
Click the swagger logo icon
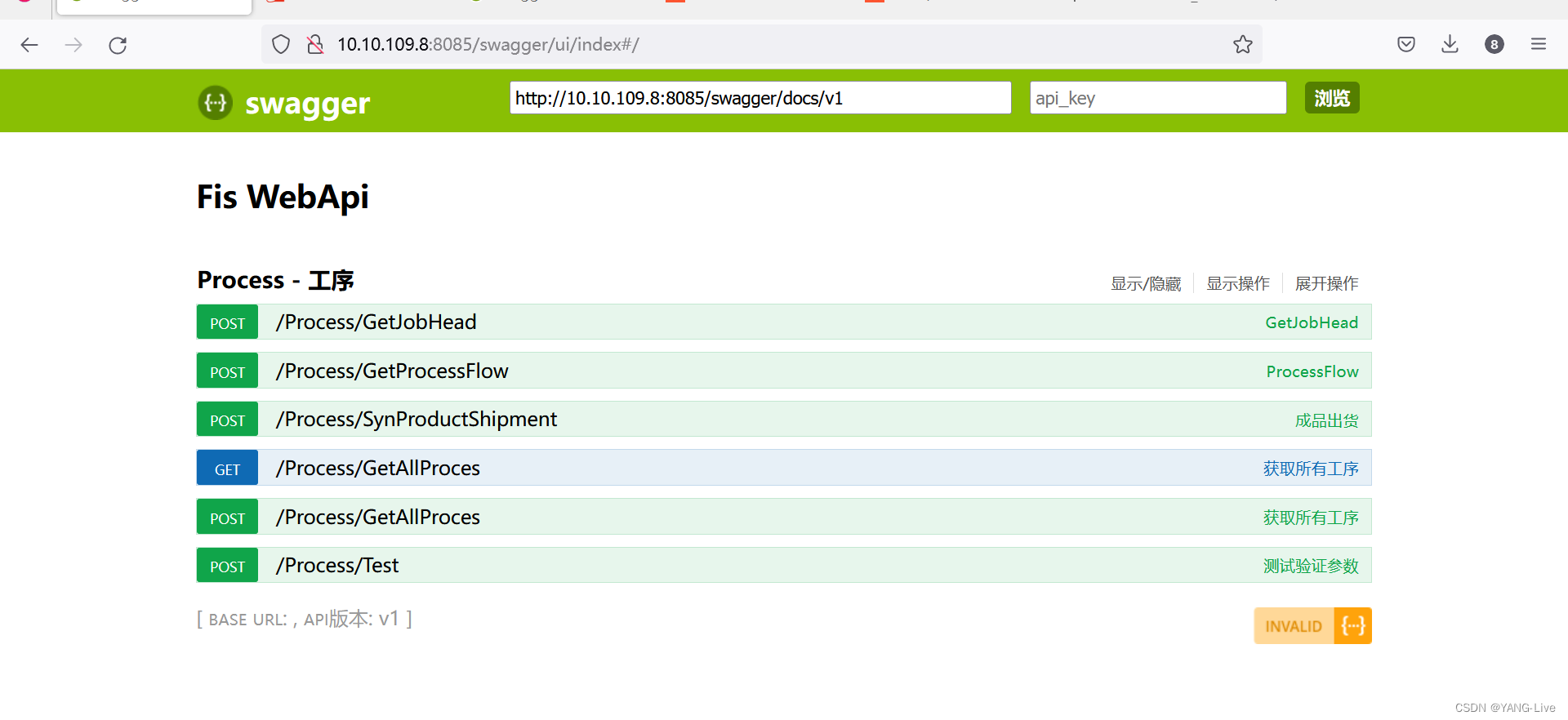click(216, 103)
